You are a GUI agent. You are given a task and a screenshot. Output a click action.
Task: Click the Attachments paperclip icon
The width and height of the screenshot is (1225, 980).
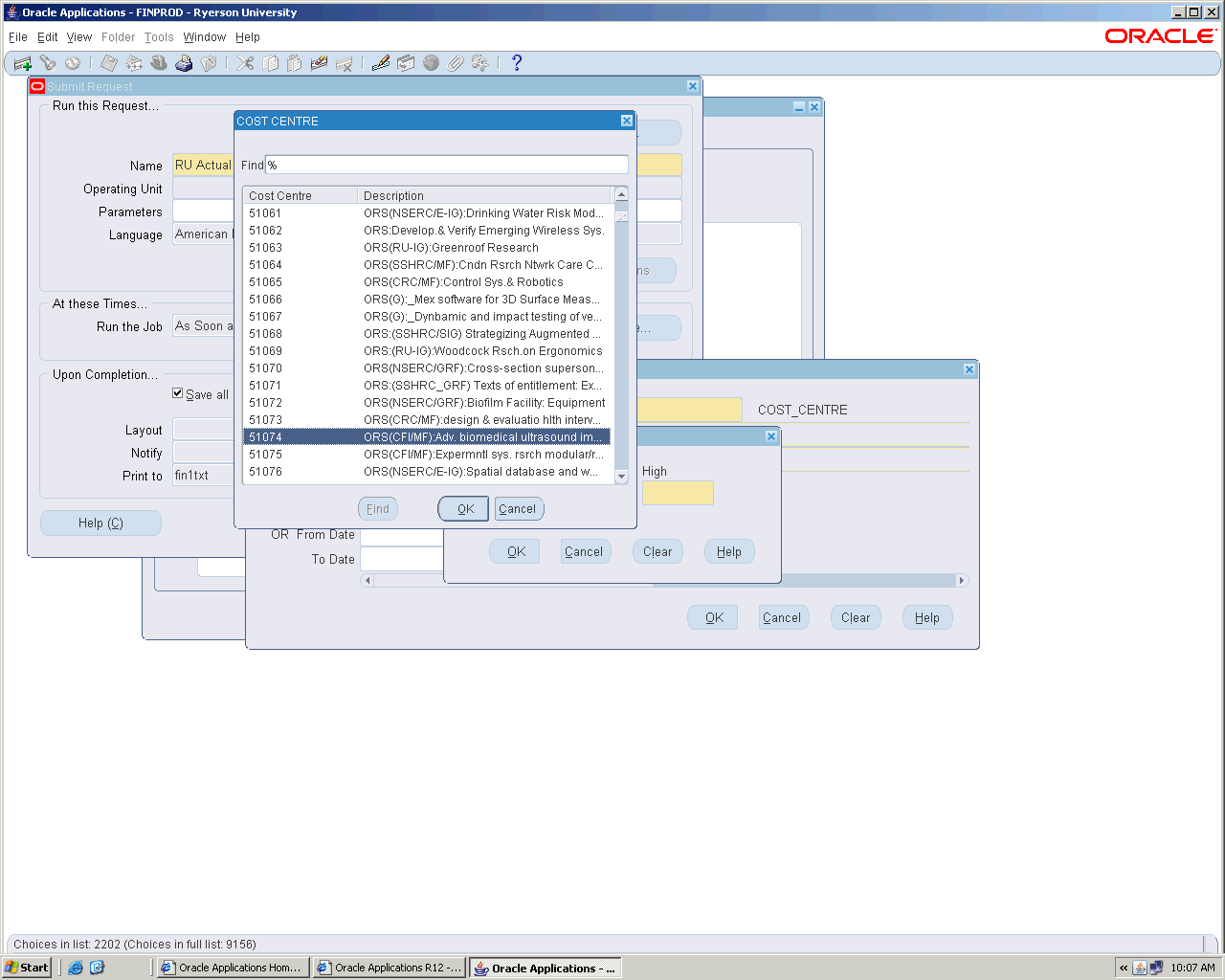click(456, 63)
